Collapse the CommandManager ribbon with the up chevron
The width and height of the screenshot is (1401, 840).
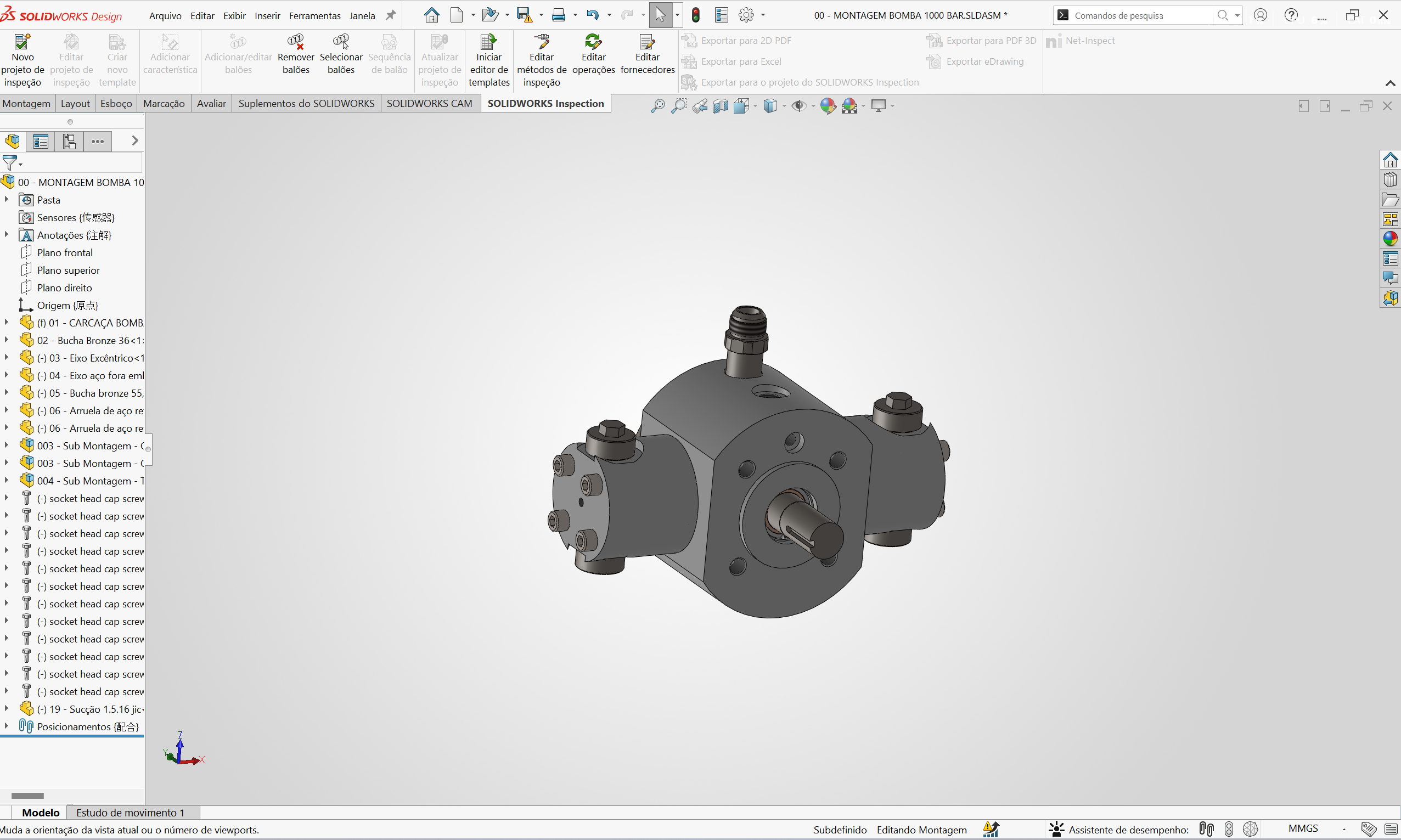click(x=1390, y=83)
